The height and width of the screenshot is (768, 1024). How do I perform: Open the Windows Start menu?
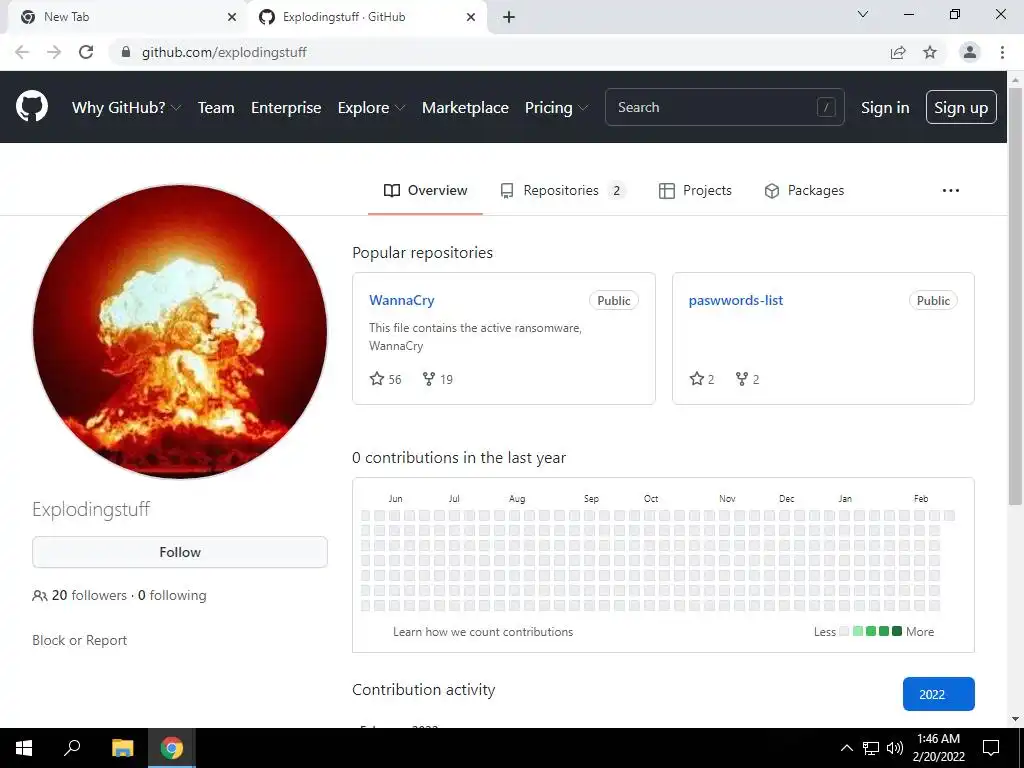pyautogui.click(x=24, y=748)
